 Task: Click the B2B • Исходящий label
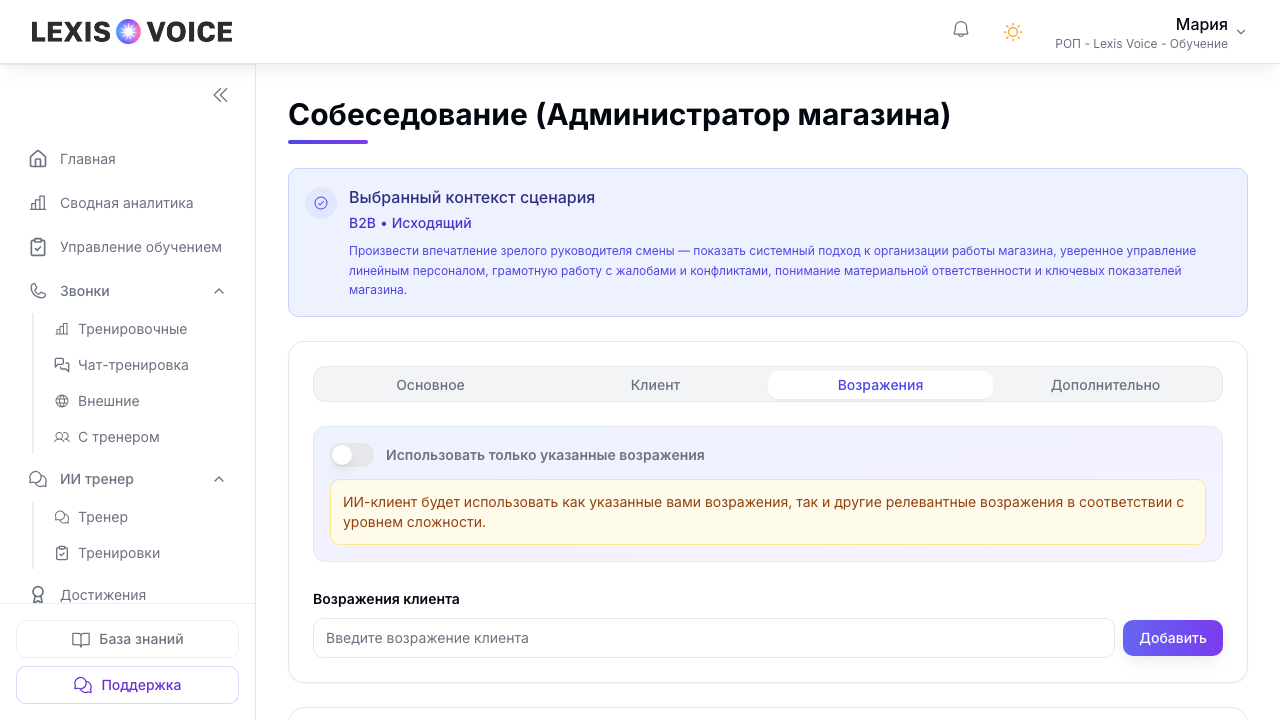[x=410, y=223]
